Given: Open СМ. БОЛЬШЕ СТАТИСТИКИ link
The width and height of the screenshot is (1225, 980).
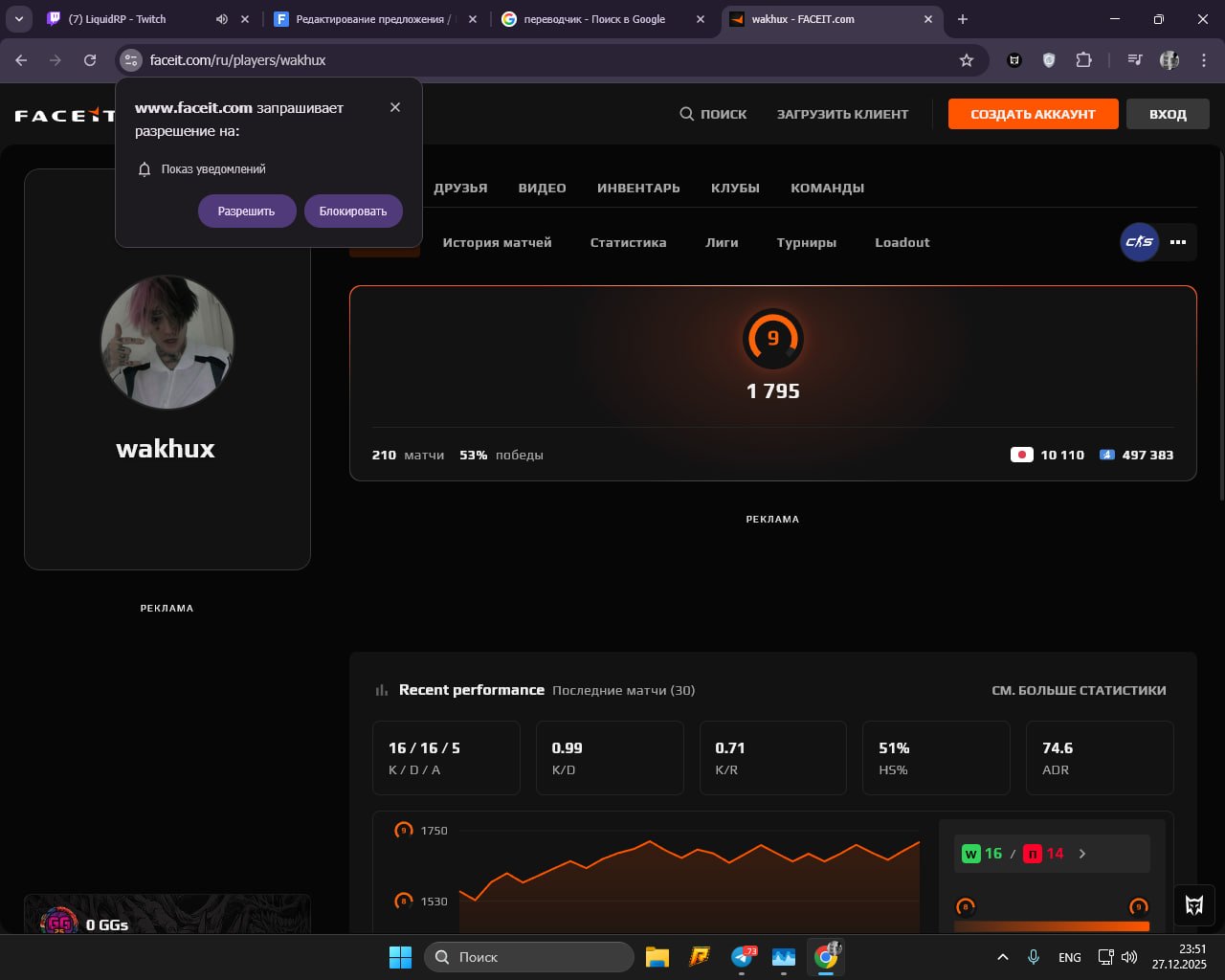Looking at the screenshot, I should pos(1080,690).
